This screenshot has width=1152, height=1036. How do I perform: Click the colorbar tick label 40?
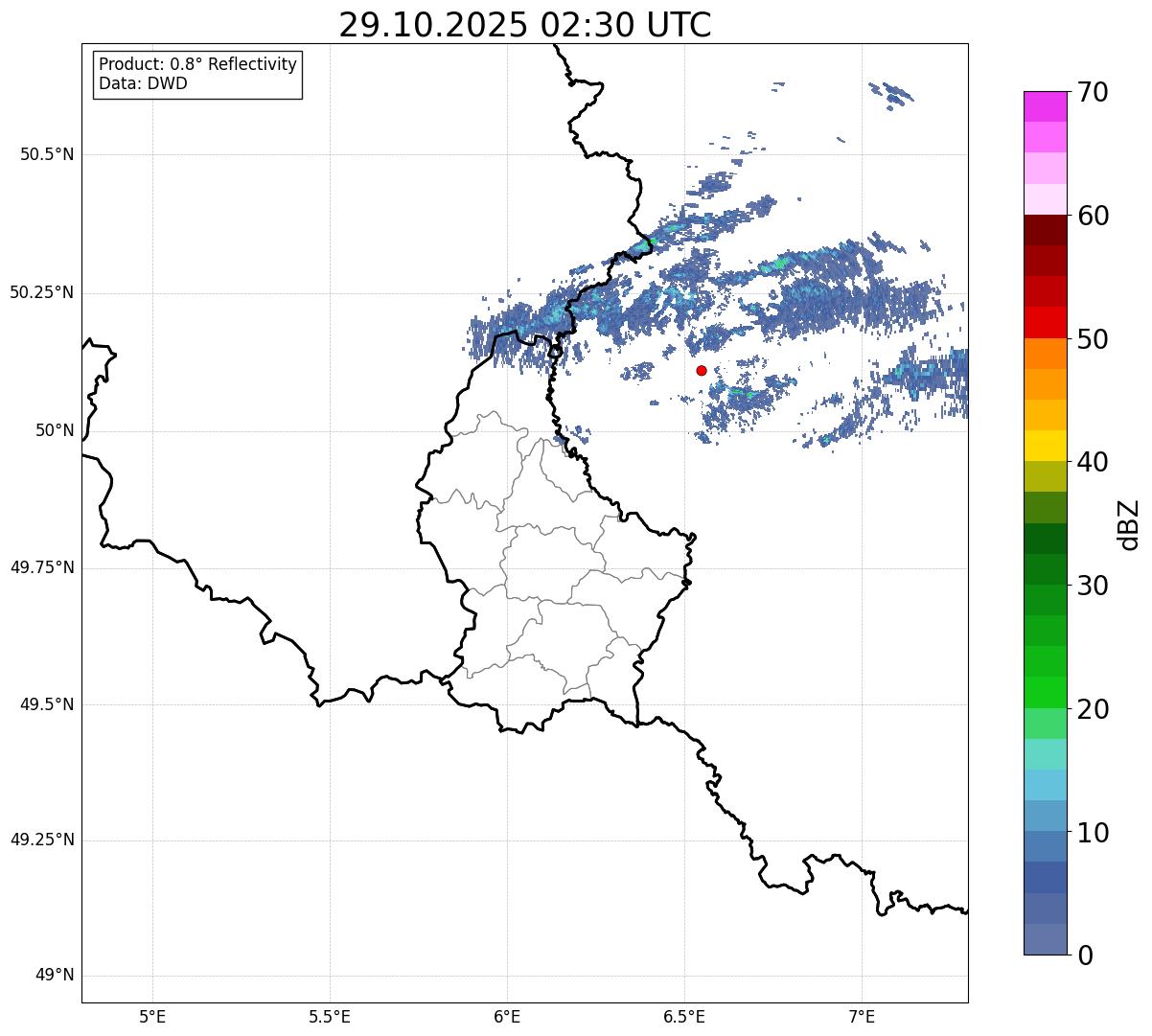coord(1094,462)
